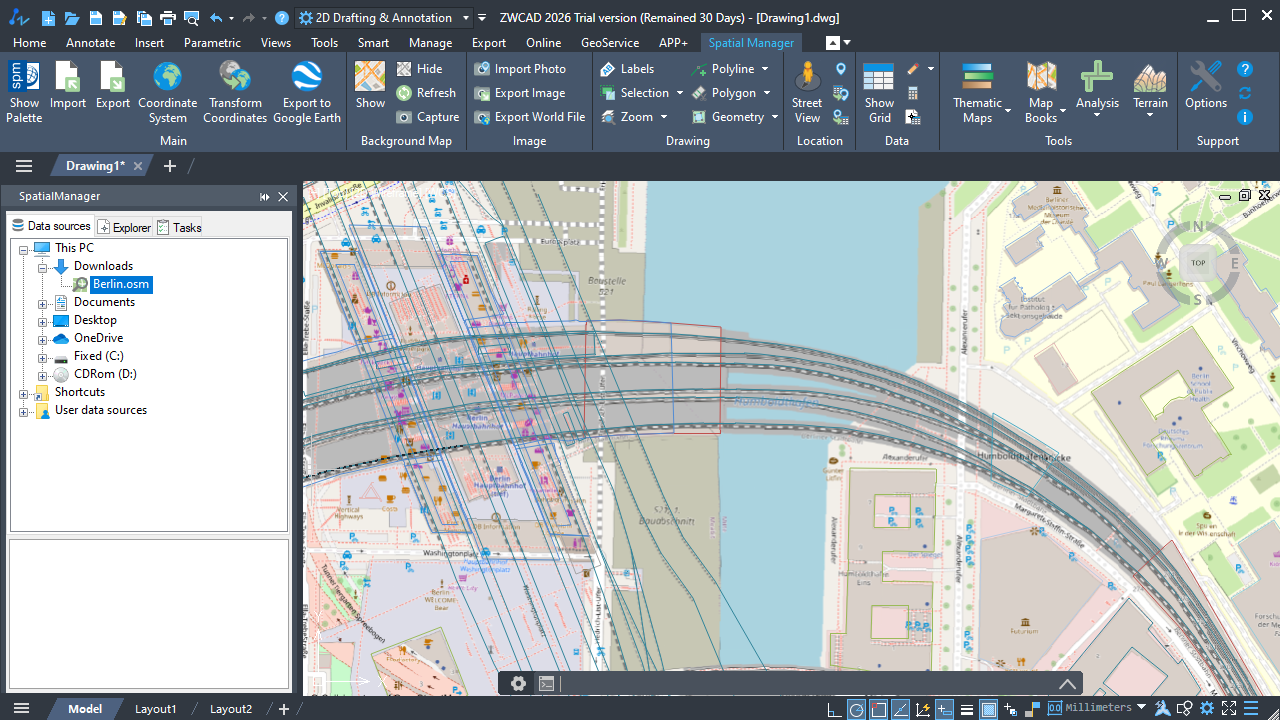Viewport: 1280px width, 720px height.
Task: Expand the Documents tree node
Action: tap(43, 303)
